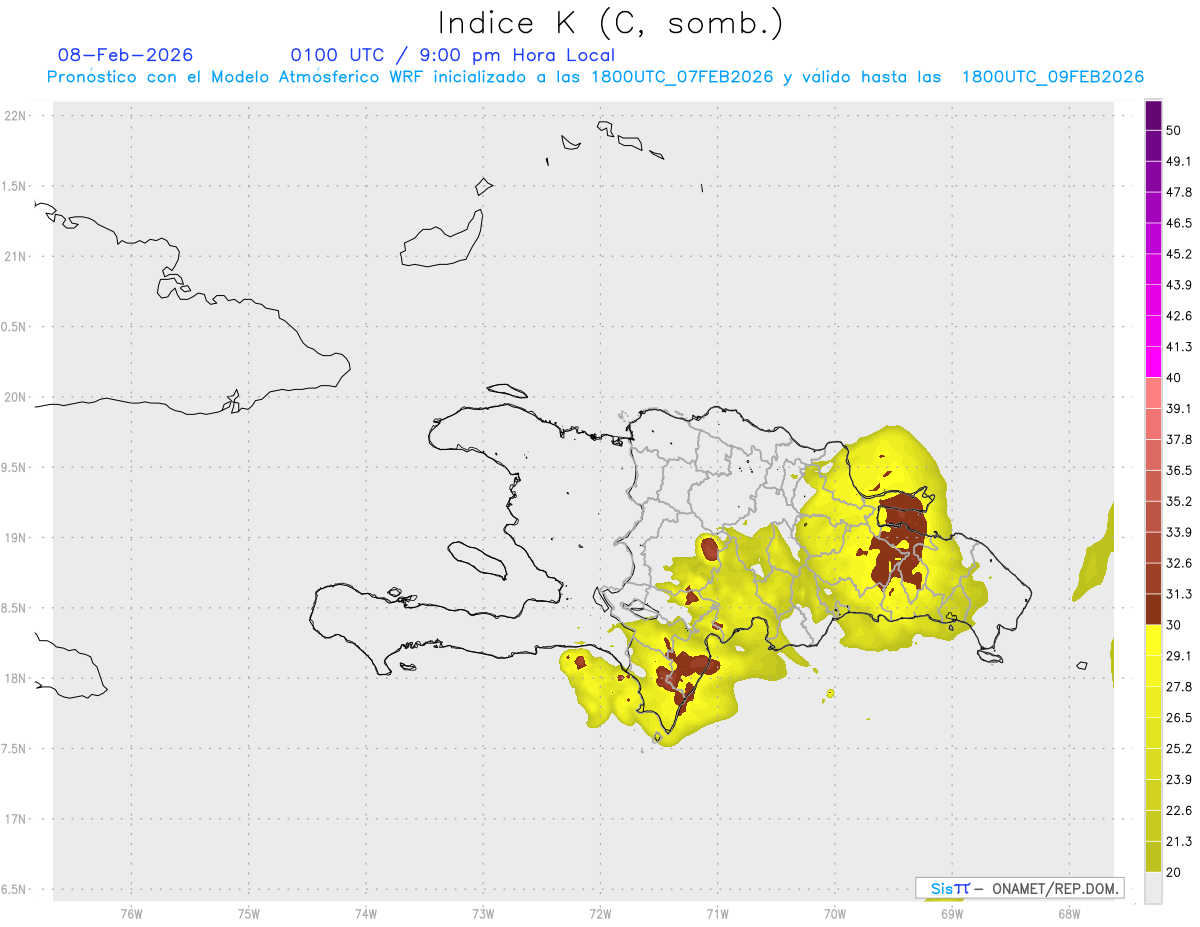Click the "74W" longitude axis label
The image size is (1200, 927).
365,913
